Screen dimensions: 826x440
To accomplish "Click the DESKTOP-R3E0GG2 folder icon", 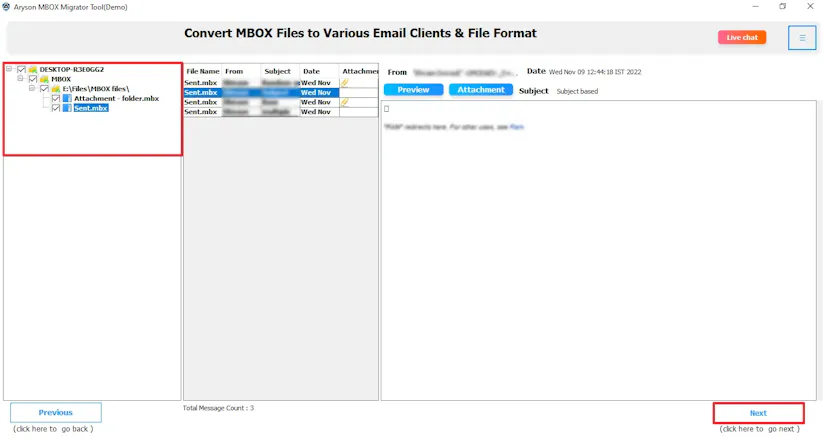I will pos(33,69).
